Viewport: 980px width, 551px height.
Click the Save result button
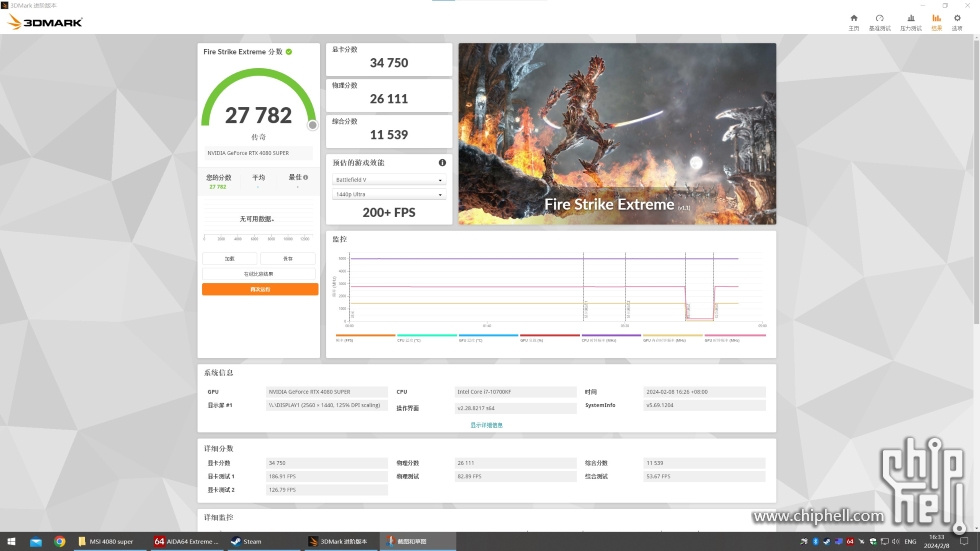[288, 258]
